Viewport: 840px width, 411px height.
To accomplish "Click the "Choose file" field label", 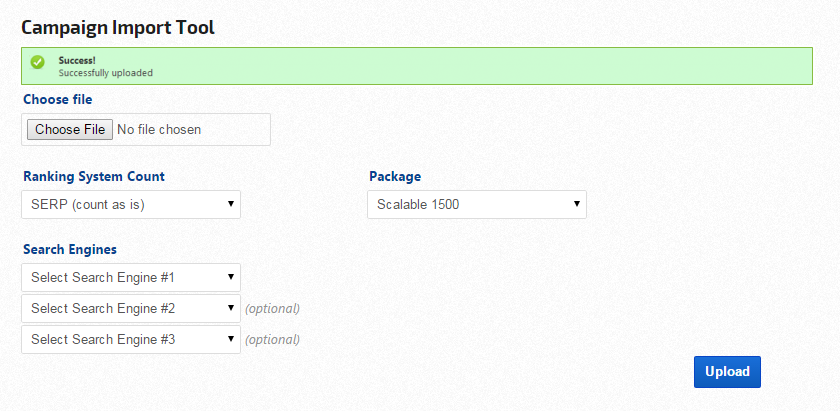I will tap(58, 99).
